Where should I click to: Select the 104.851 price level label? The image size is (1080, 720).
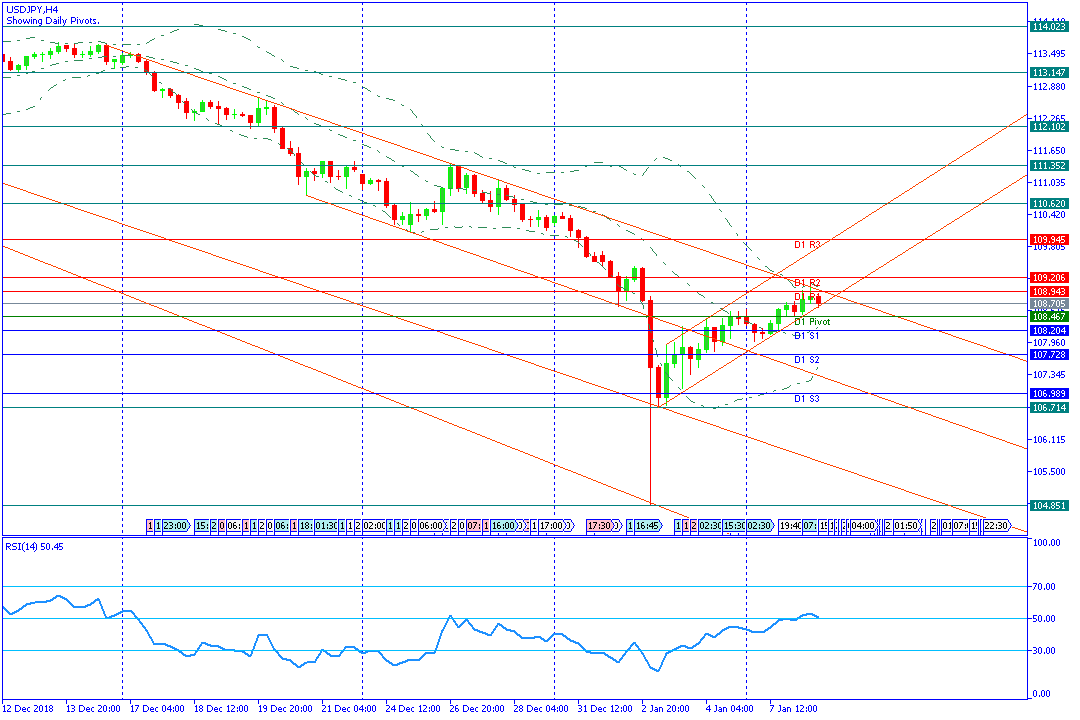1049,506
